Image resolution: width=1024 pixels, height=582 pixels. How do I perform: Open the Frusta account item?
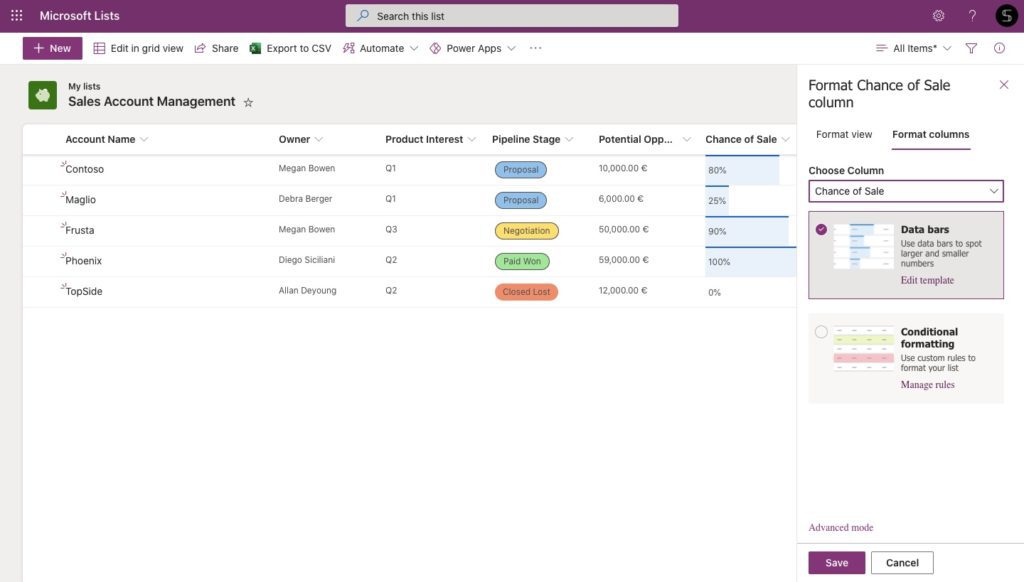[80, 231]
